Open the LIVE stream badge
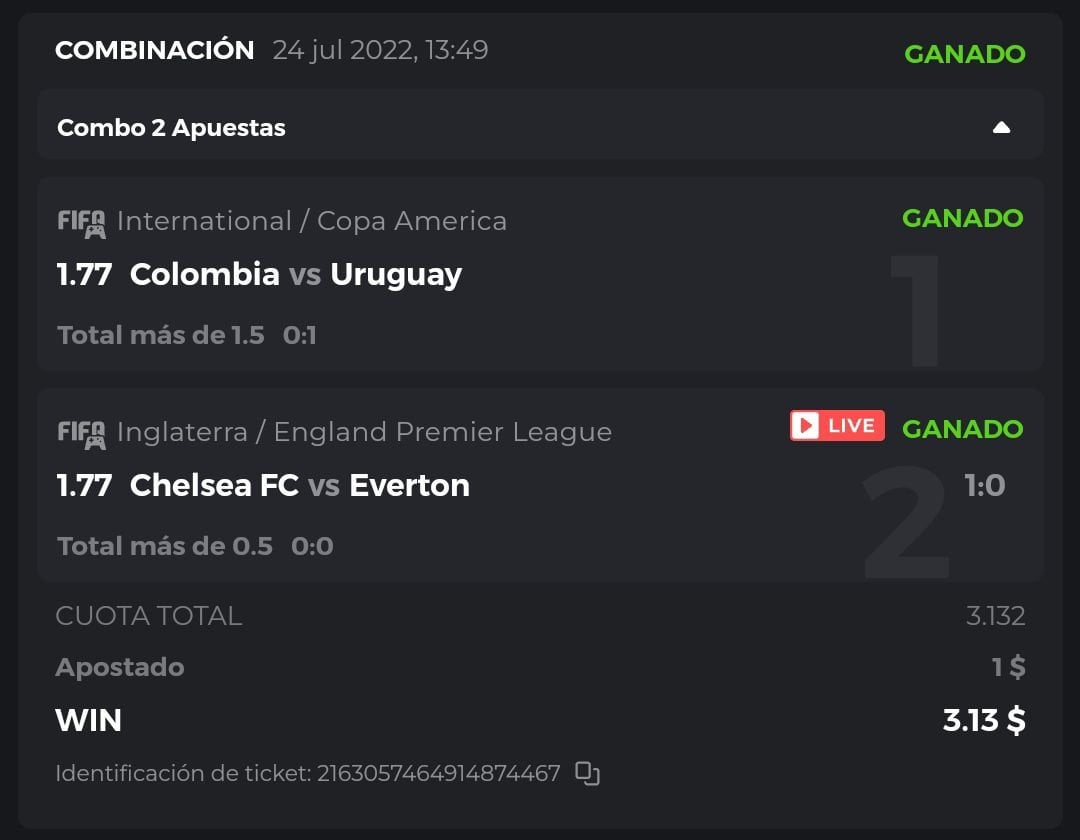1080x840 pixels. (837, 426)
